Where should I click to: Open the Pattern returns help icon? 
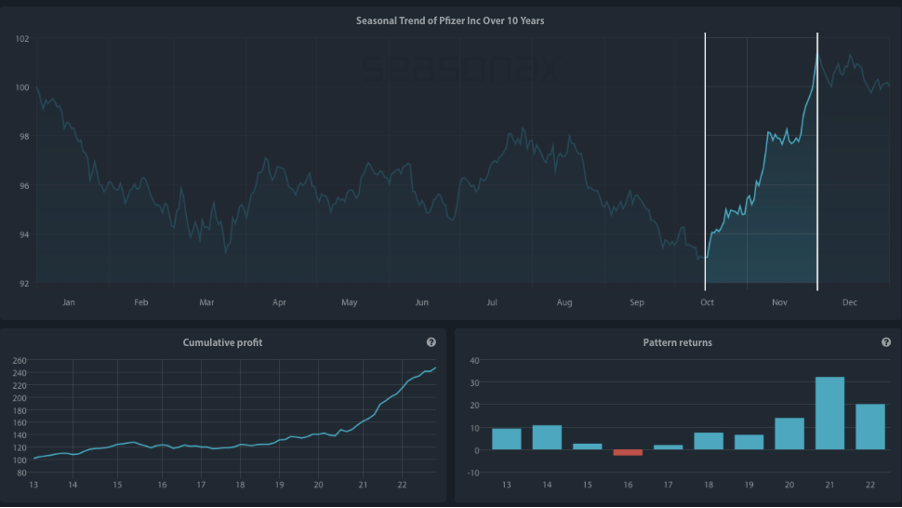(x=886, y=342)
